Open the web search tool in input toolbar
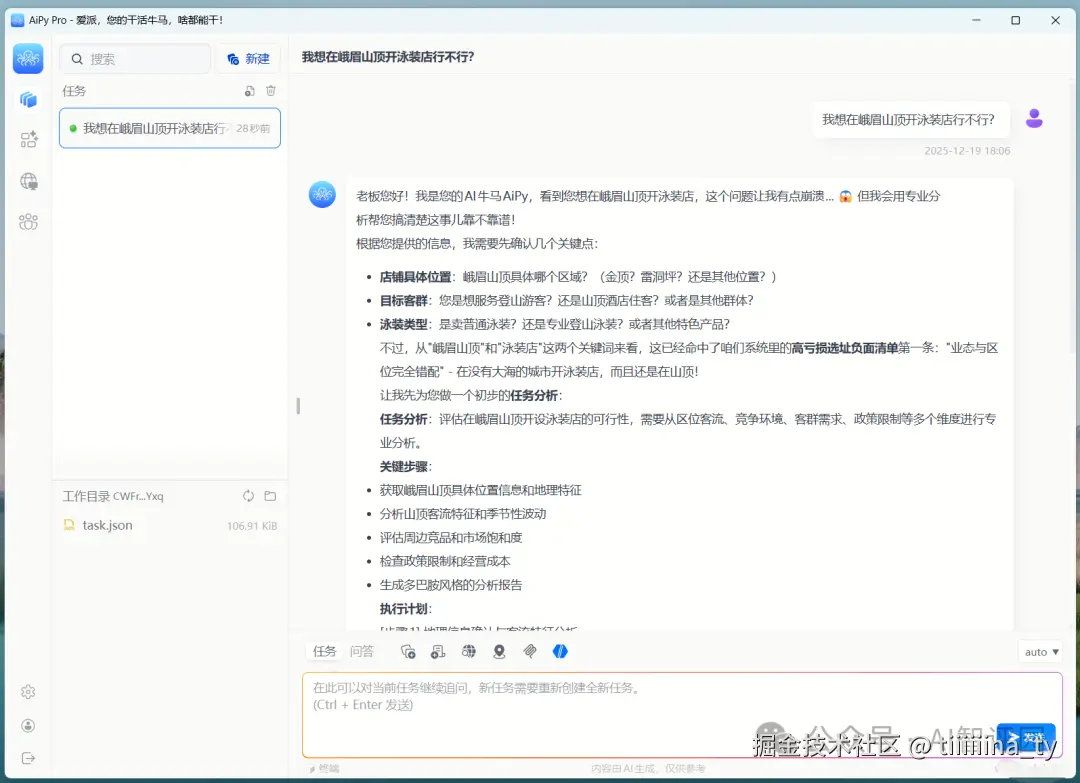Screen dimensions: 1080x783 click(x=469, y=651)
